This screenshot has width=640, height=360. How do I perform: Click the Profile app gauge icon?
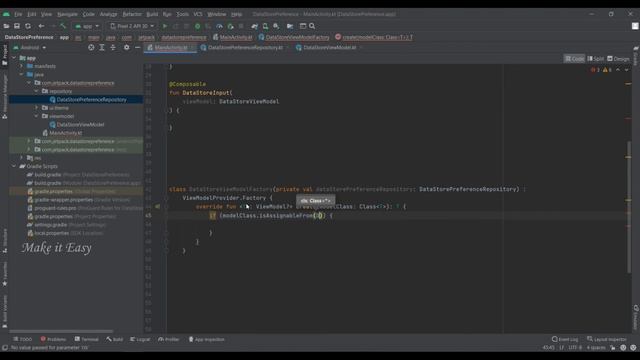point(219,26)
